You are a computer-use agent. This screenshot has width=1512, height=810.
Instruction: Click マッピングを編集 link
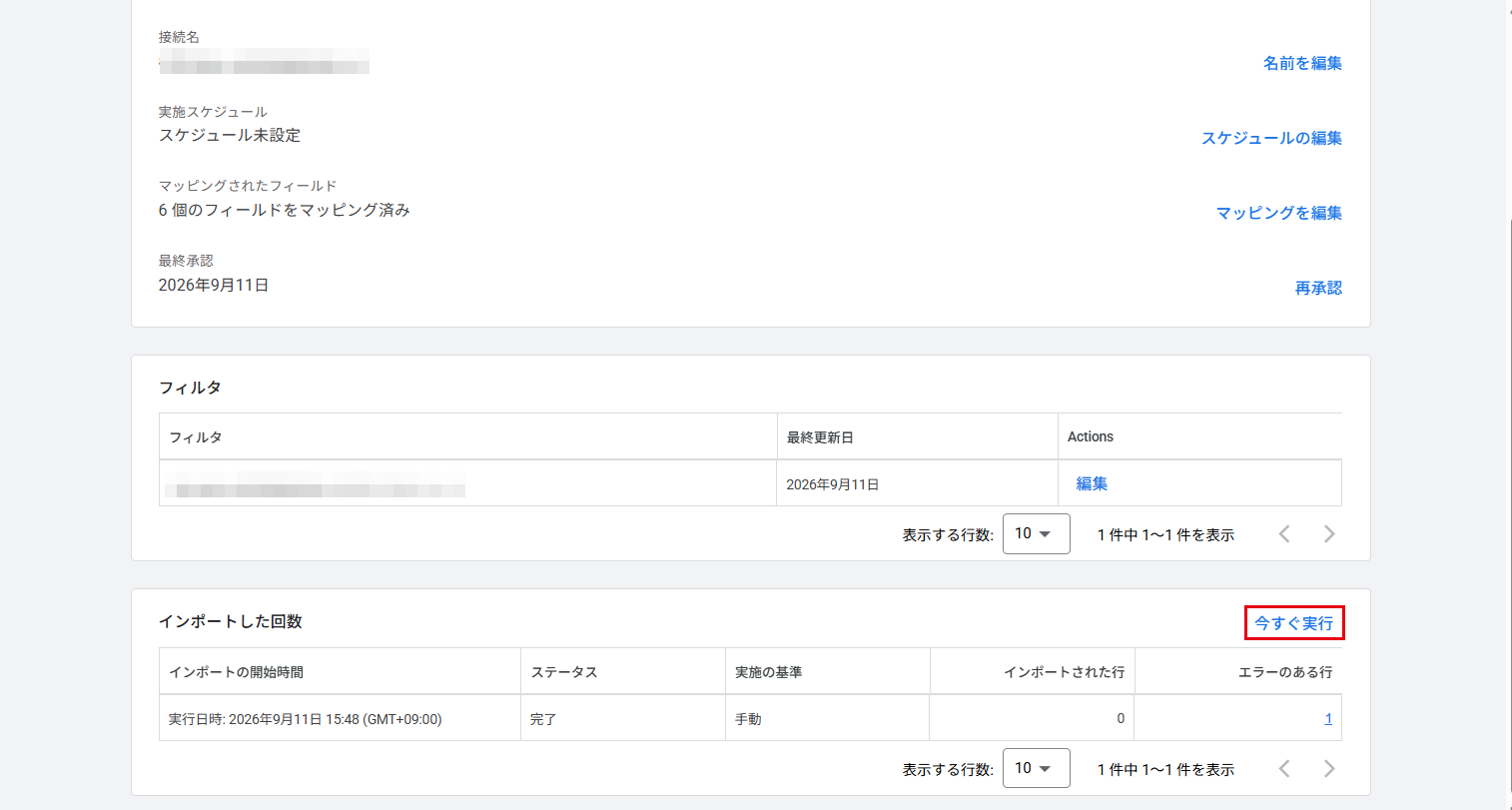(1278, 213)
